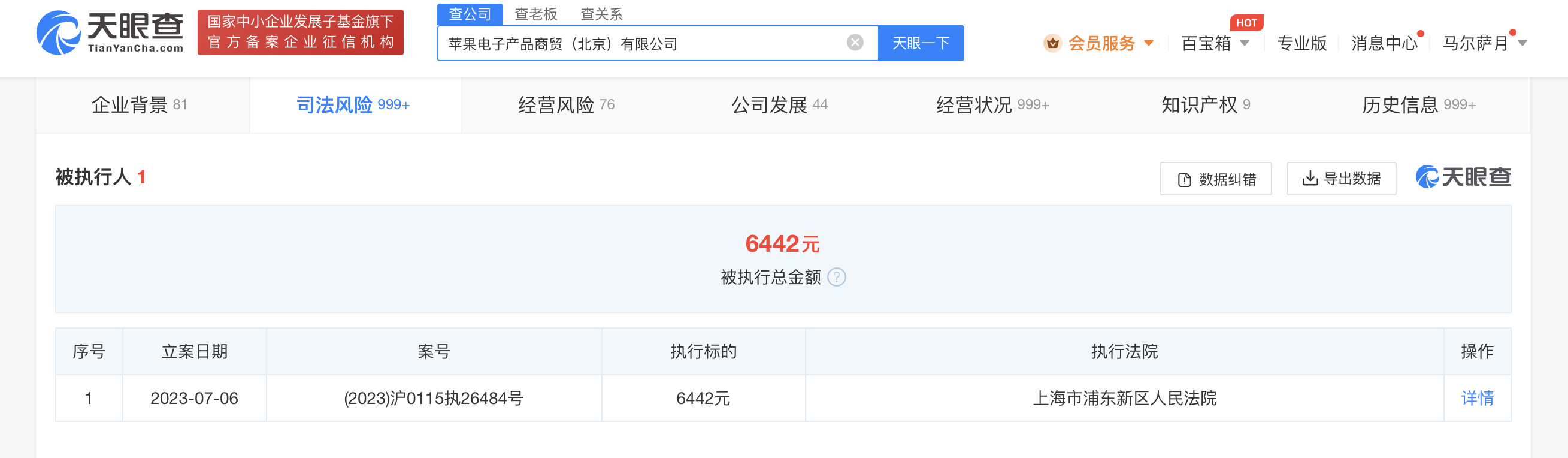Open the 知识产权 tab
Image resolution: width=1568 pixels, height=458 pixels.
1205,105
